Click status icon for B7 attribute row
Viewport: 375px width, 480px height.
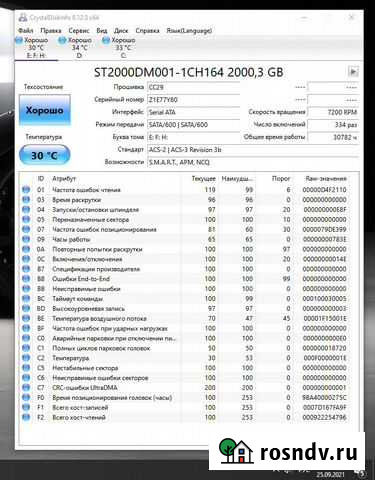point(26,269)
